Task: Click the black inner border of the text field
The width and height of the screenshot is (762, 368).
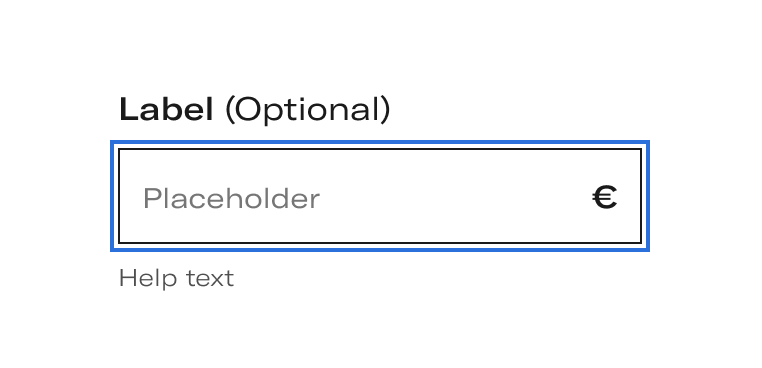Action: [380, 149]
